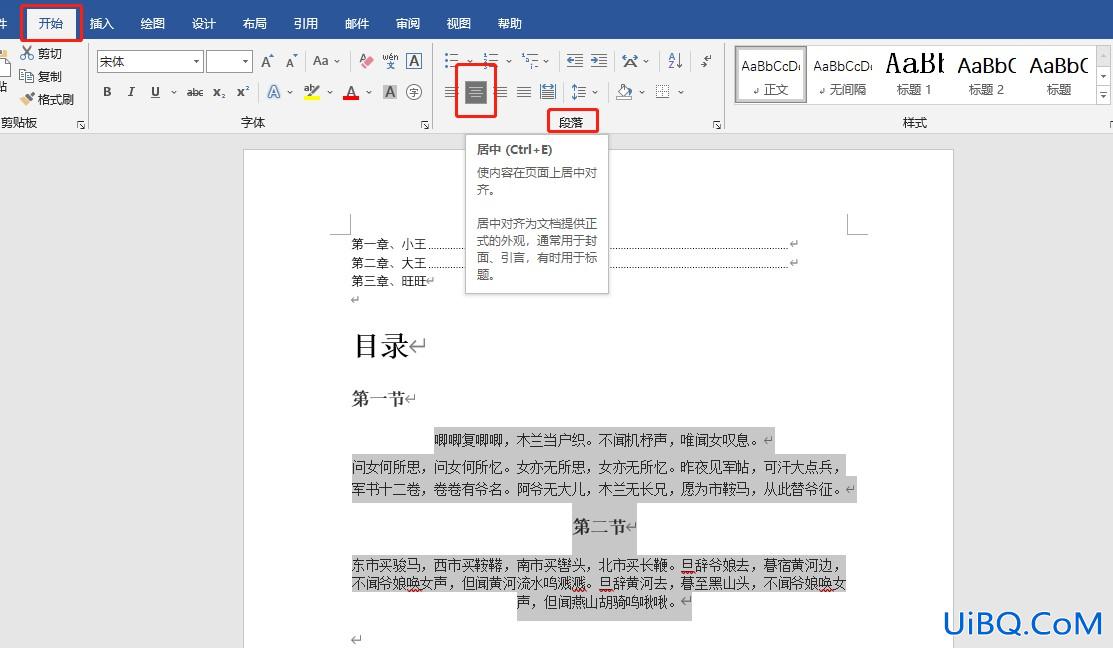Image resolution: width=1113 pixels, height=648 pixels.
Task: Open font dialog launcher
Action: [424, 125]
